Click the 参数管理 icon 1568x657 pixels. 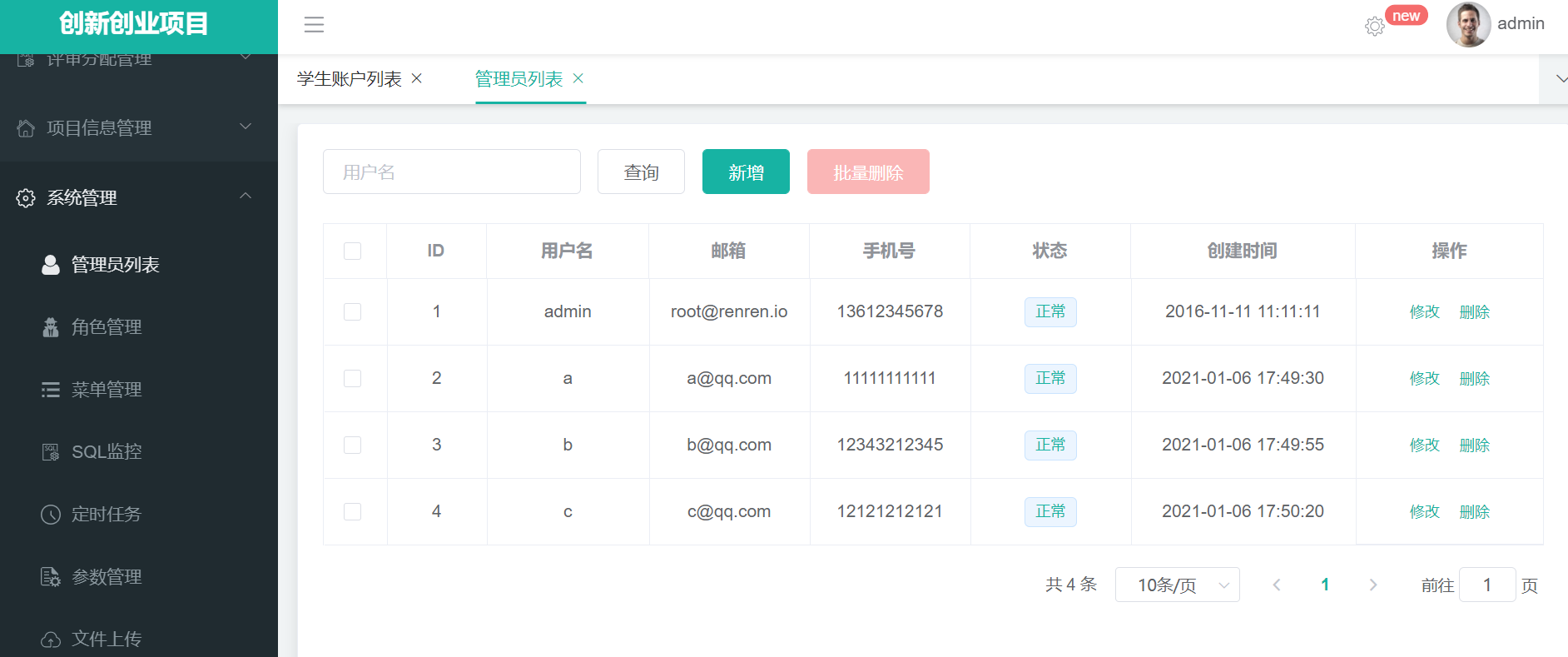tap(51, 577)
